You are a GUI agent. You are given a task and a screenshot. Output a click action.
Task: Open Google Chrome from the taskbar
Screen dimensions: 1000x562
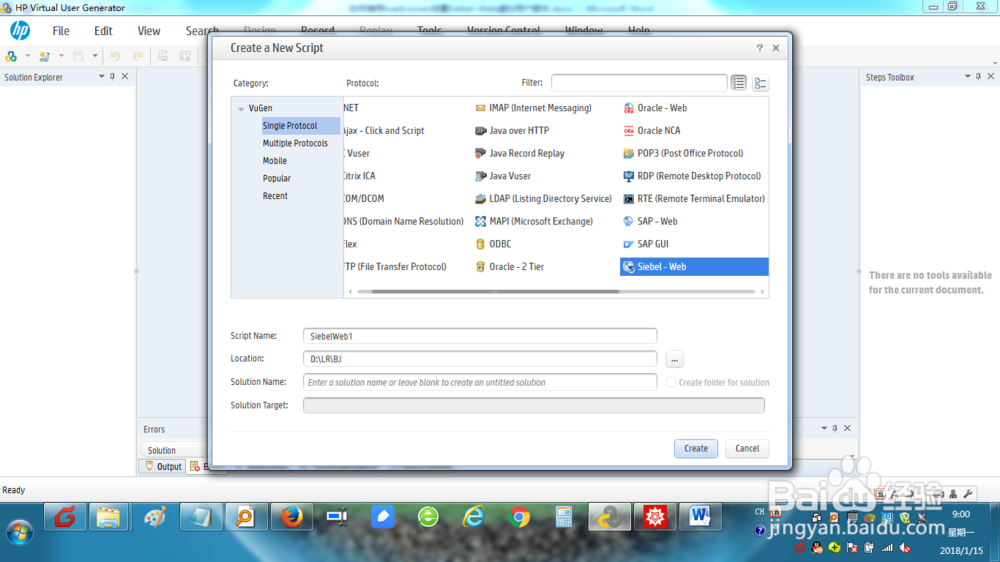[519, 517]
